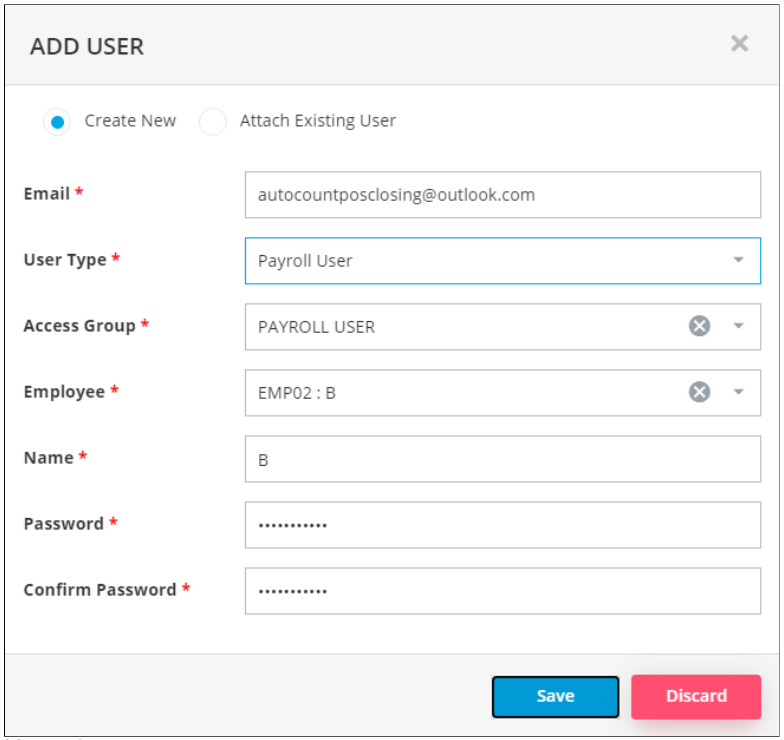
Task: Click the EMP02 : B value in Employee
Action: click(x=296, y=393)
